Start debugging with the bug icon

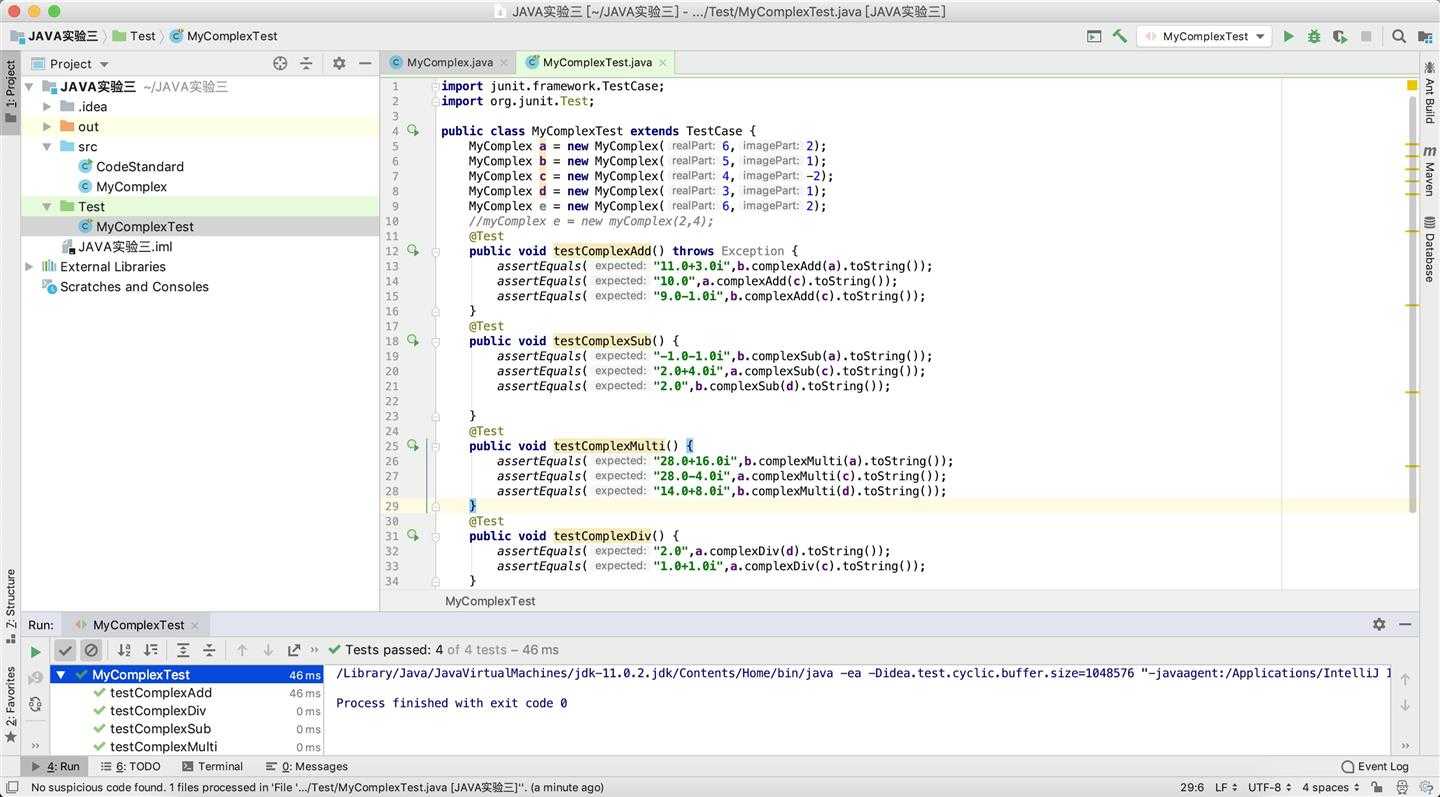click(1314, 36)
